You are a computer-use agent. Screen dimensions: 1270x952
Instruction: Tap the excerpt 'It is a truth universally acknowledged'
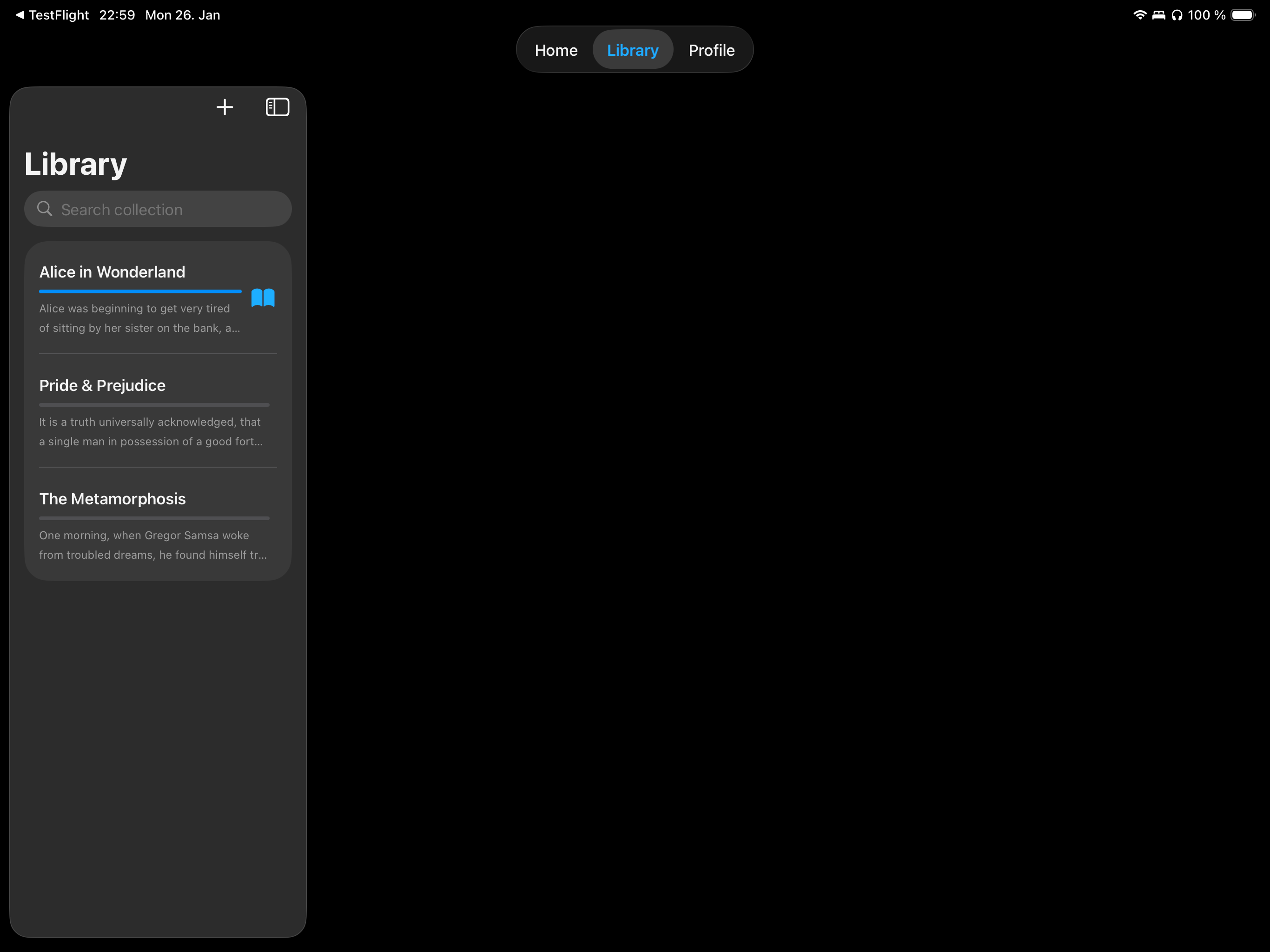point(151,432)
